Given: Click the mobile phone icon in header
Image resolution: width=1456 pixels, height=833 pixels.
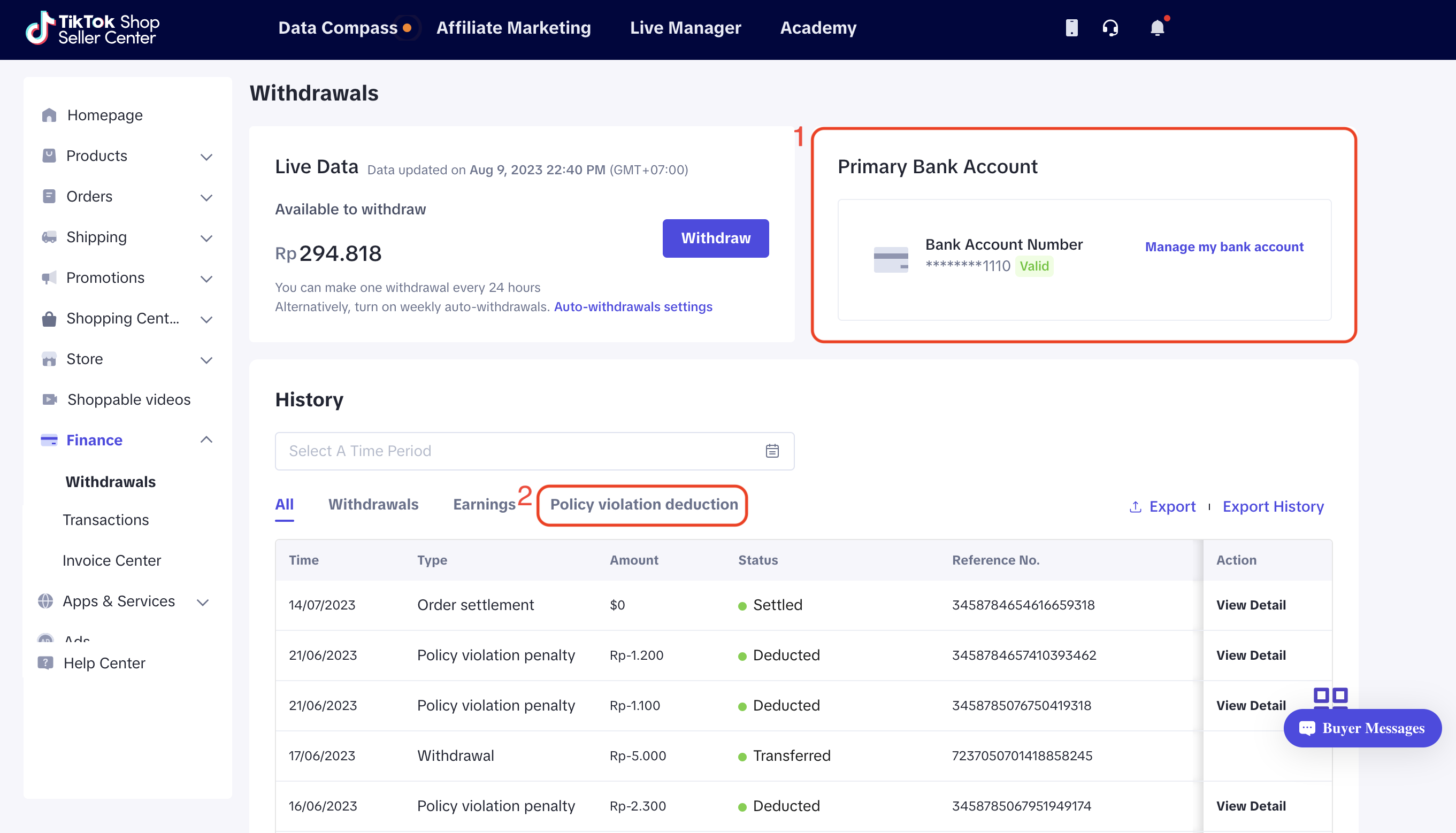Looking at the screenshot, I should pos(1071,28).
